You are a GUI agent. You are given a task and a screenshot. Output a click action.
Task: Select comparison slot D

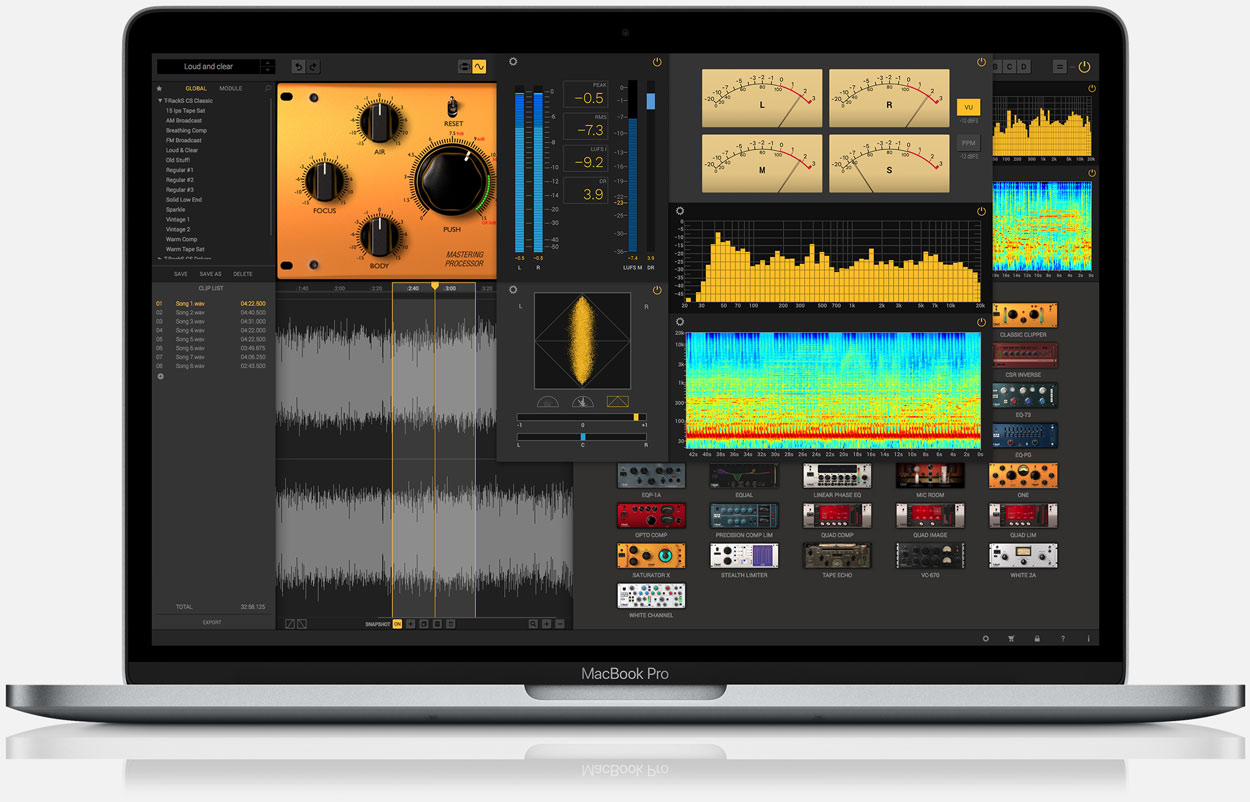point(1024,67)
